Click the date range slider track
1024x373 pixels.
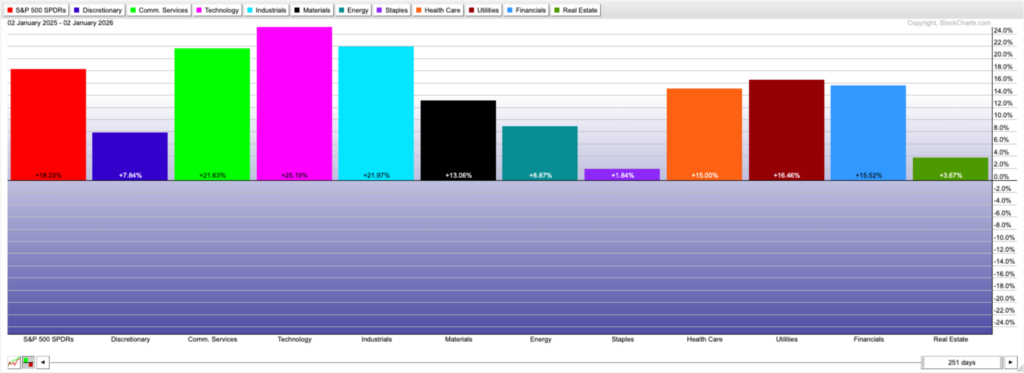pyautogui.click(x=485, y=363)
